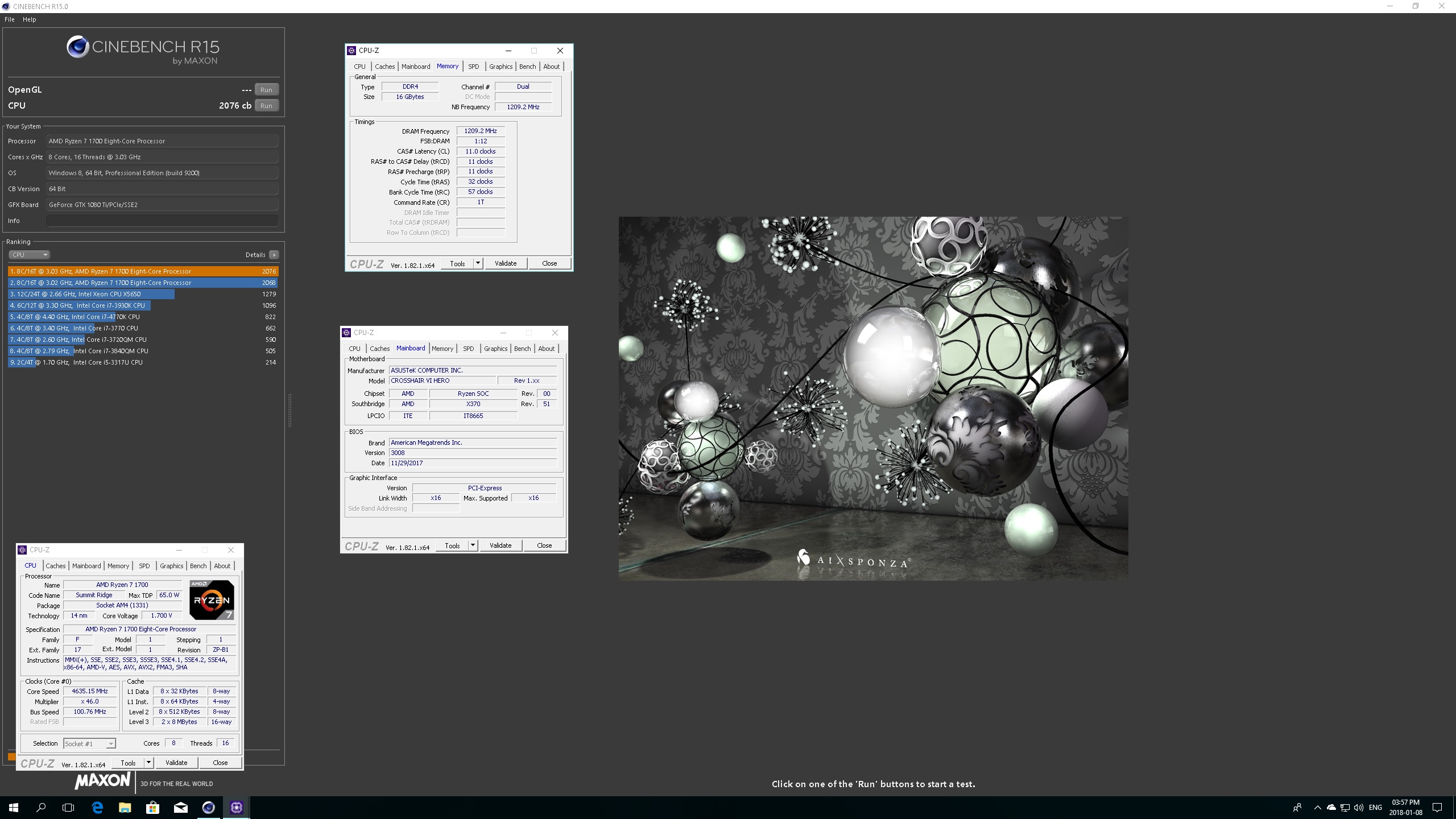Select first ranking entry scoring 2076

143,271
